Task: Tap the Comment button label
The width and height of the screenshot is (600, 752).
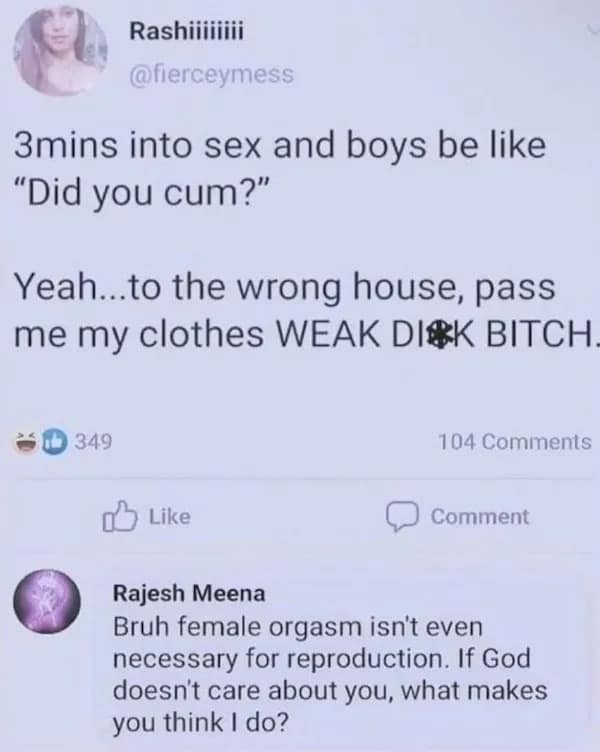Action: (480, 517)
